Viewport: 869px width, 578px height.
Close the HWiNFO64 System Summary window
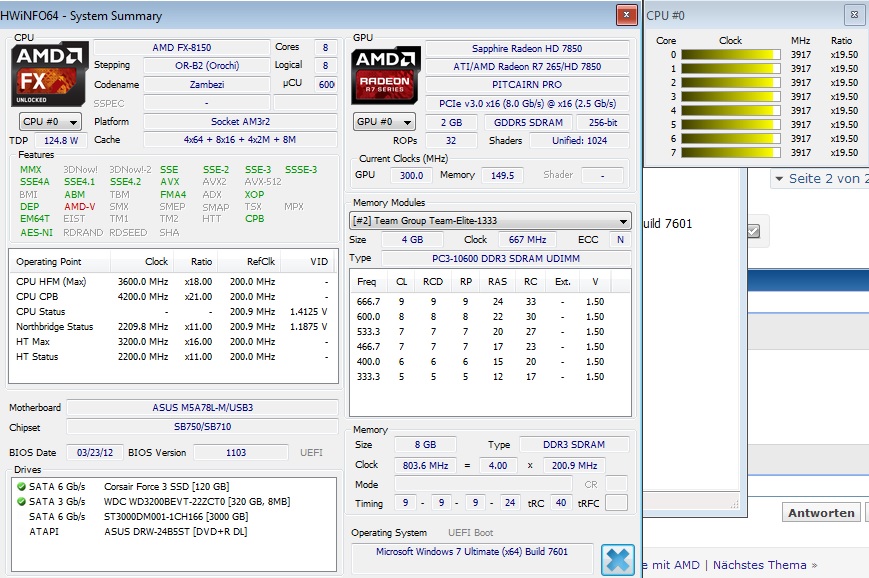coord(626,15)
